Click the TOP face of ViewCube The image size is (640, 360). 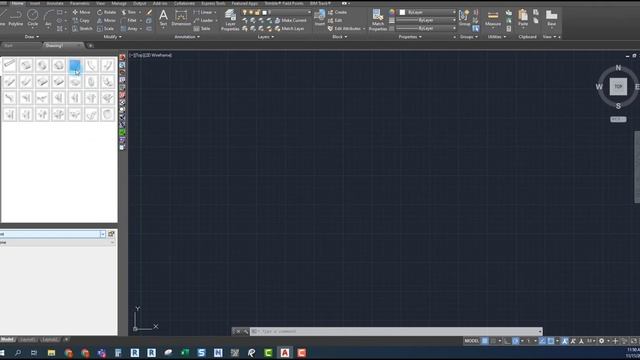618,87
